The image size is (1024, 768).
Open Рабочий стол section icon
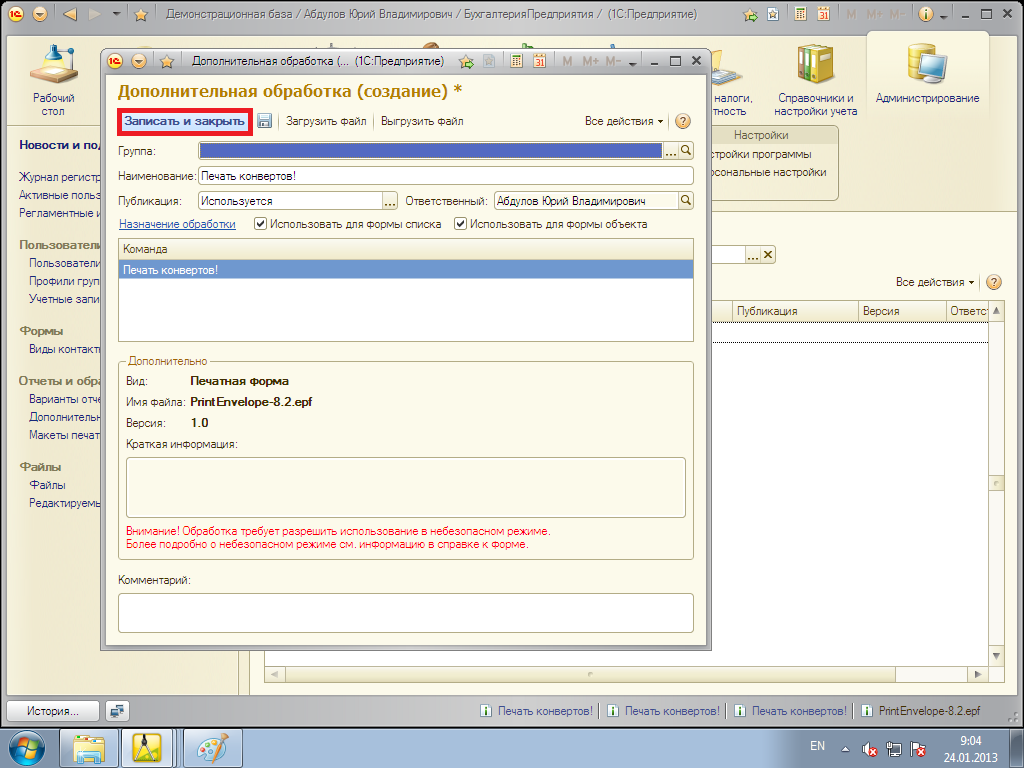click(54, 75)
